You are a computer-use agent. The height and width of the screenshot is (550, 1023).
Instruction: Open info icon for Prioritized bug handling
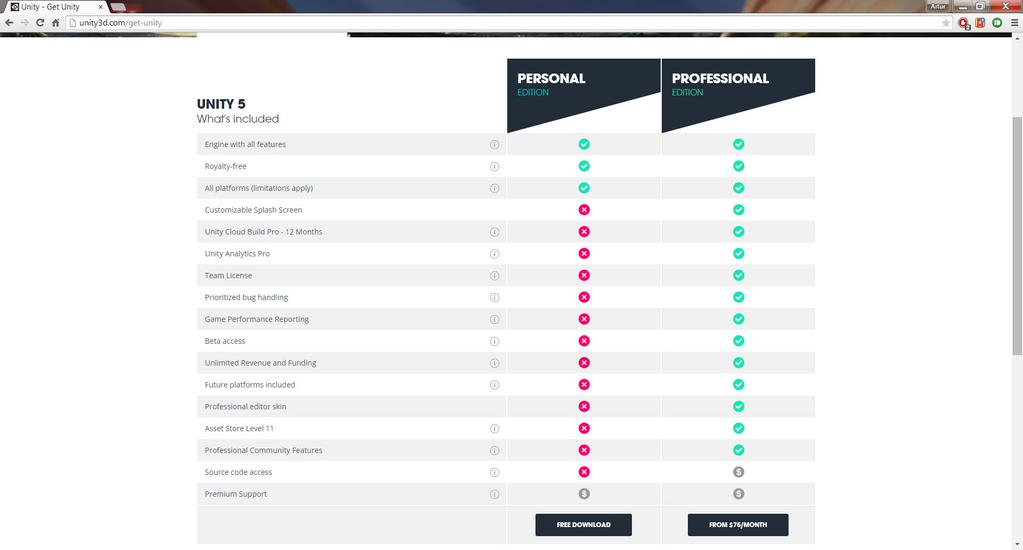pos(495,298)
